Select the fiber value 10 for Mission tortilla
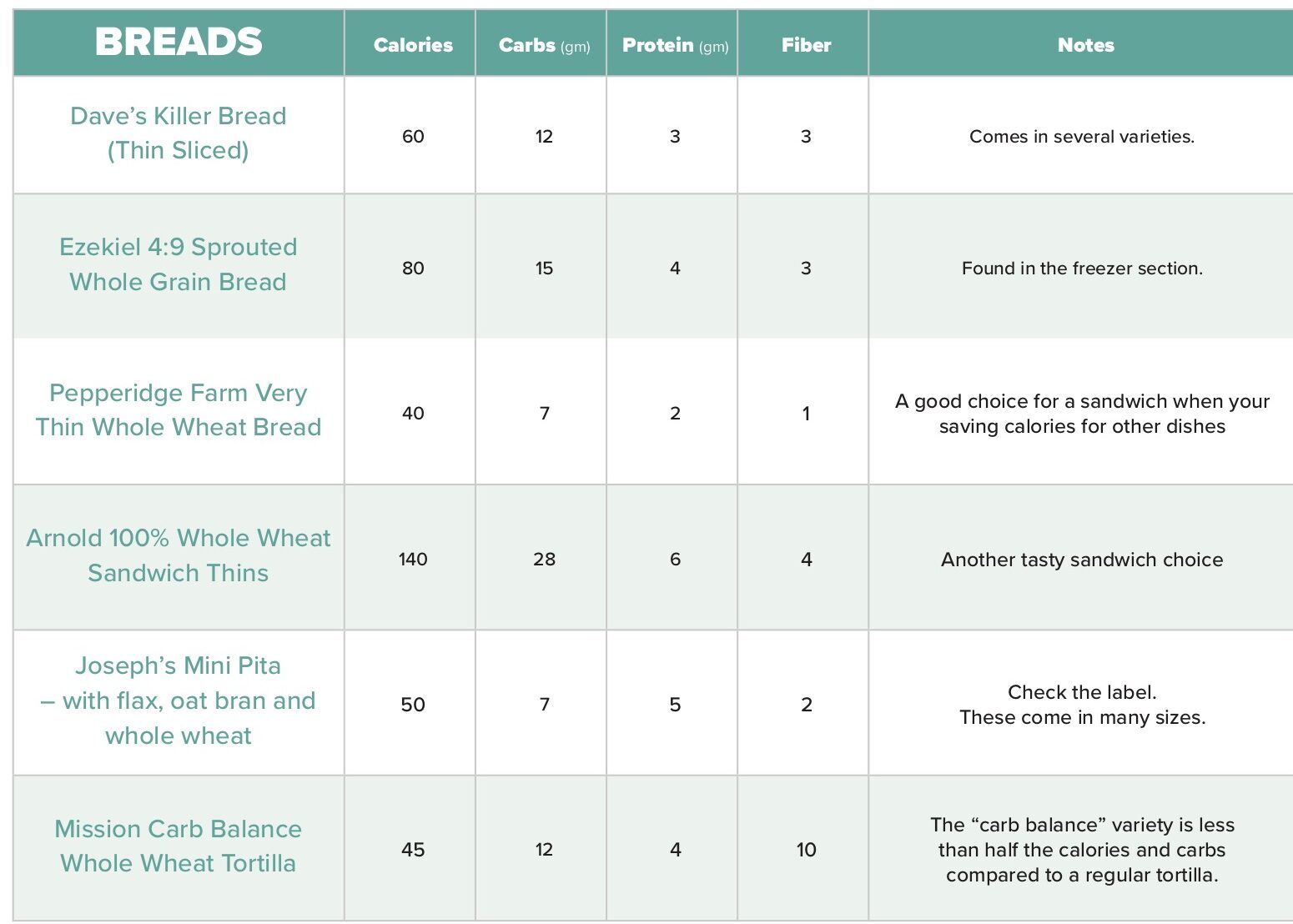Screen dimensions: 1293x924 pyautogui.click(x=806, y=850)
